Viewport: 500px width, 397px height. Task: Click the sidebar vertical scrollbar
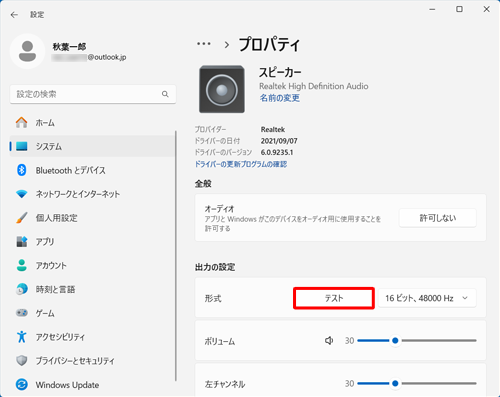pos(176,256)
